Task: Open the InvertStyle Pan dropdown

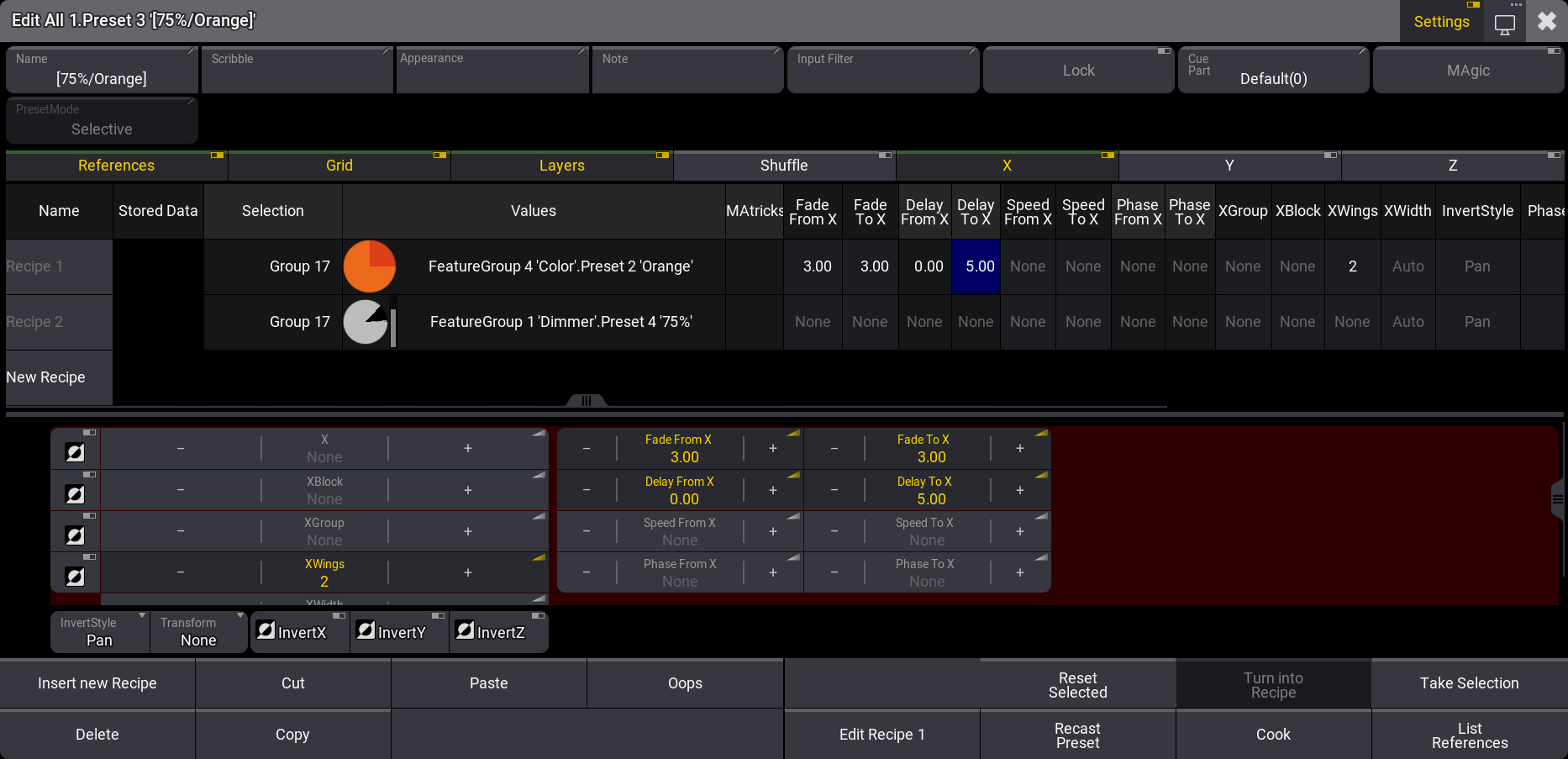Action: (x=100, y=632)
